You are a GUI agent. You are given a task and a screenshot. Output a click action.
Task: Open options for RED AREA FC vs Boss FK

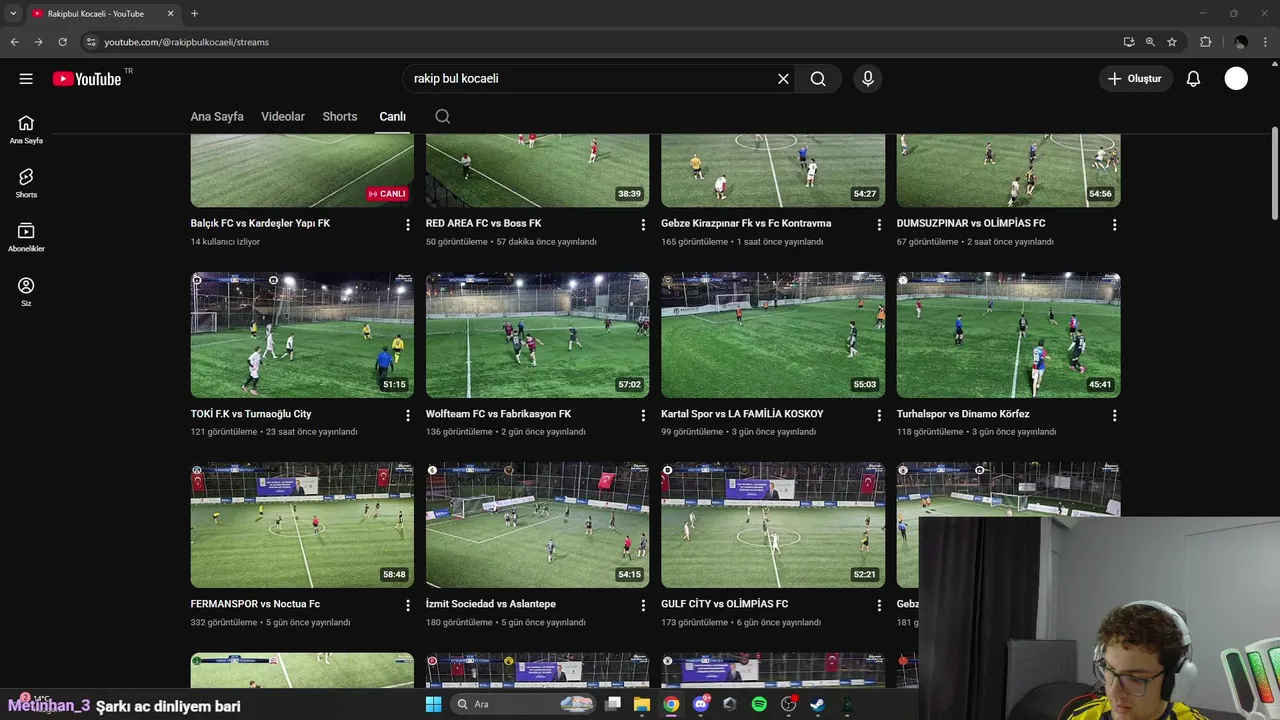(643, 225)
